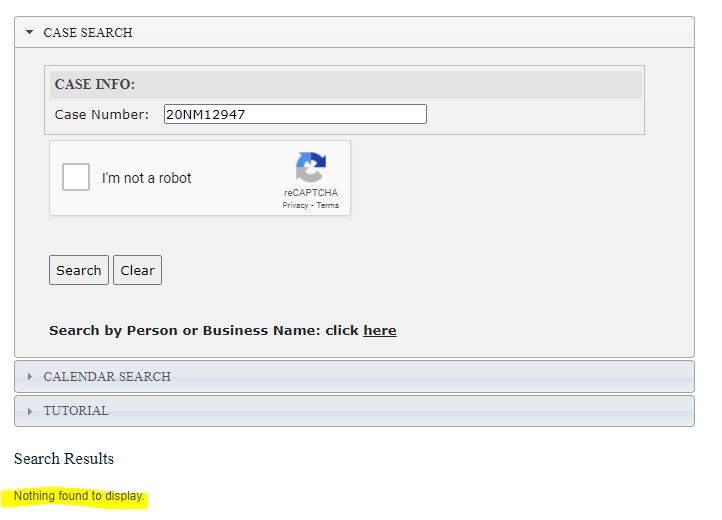Image resolution: width=722 pixels, height=520 pixels.
Task: Click the 'CASE INFO:' header text
Action: [94, 84]
